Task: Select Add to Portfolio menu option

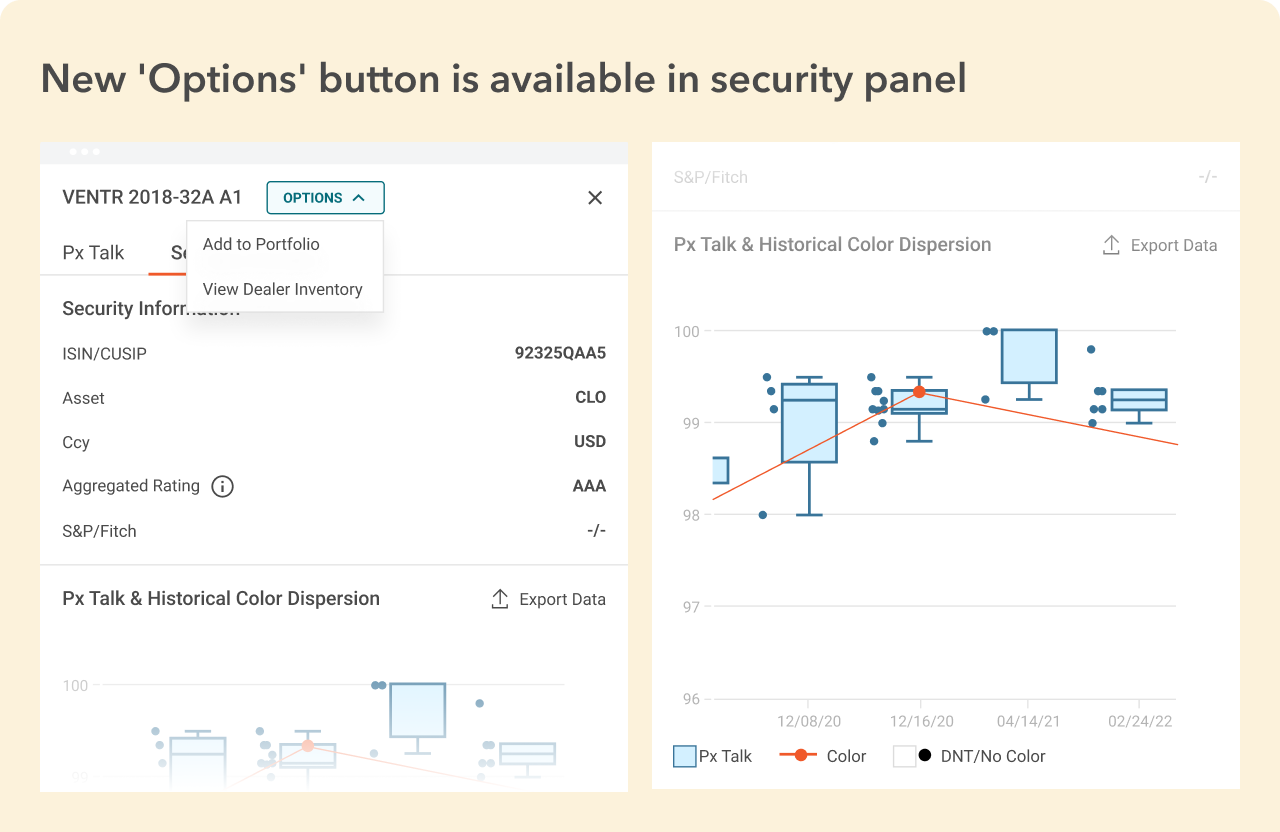Action: click(261, 244)
